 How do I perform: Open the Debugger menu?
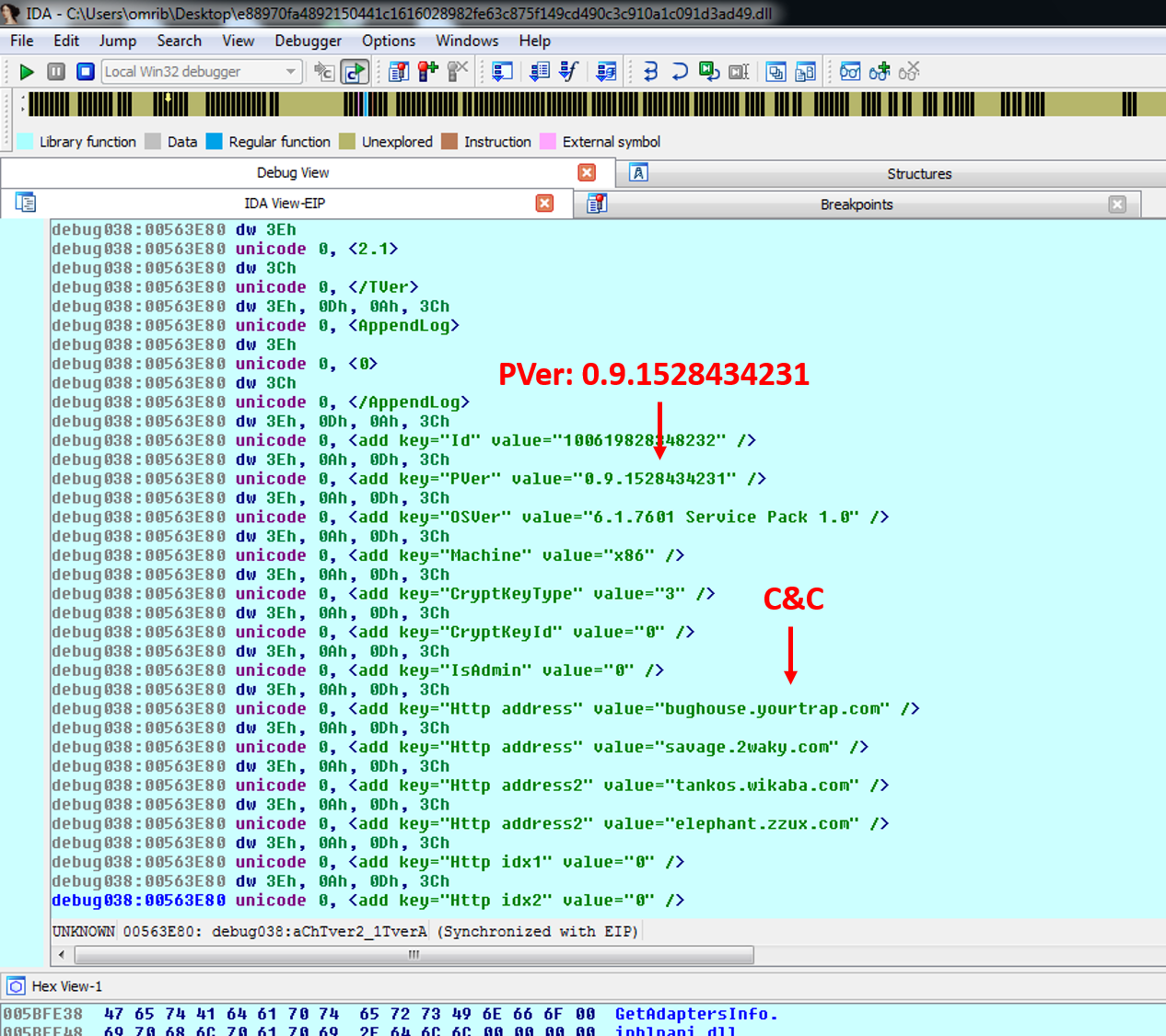point(309,41)
